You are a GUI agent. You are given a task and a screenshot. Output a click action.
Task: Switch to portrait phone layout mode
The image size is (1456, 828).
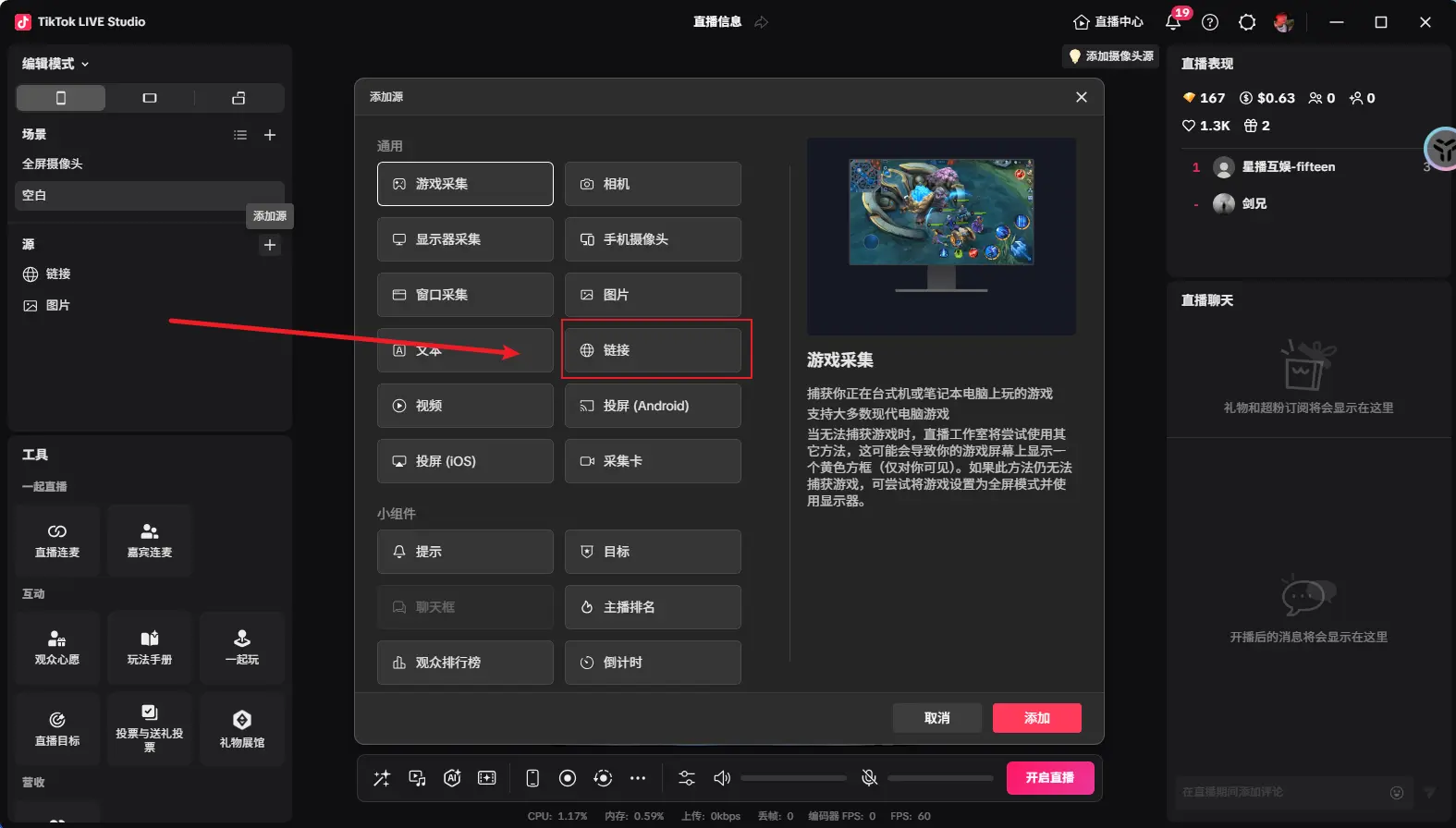pos(61,98)
